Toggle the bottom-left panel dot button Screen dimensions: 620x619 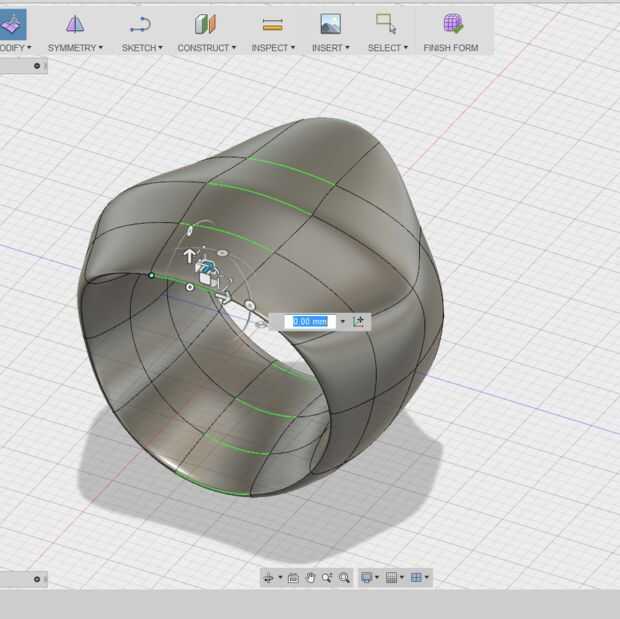[37, 578]
